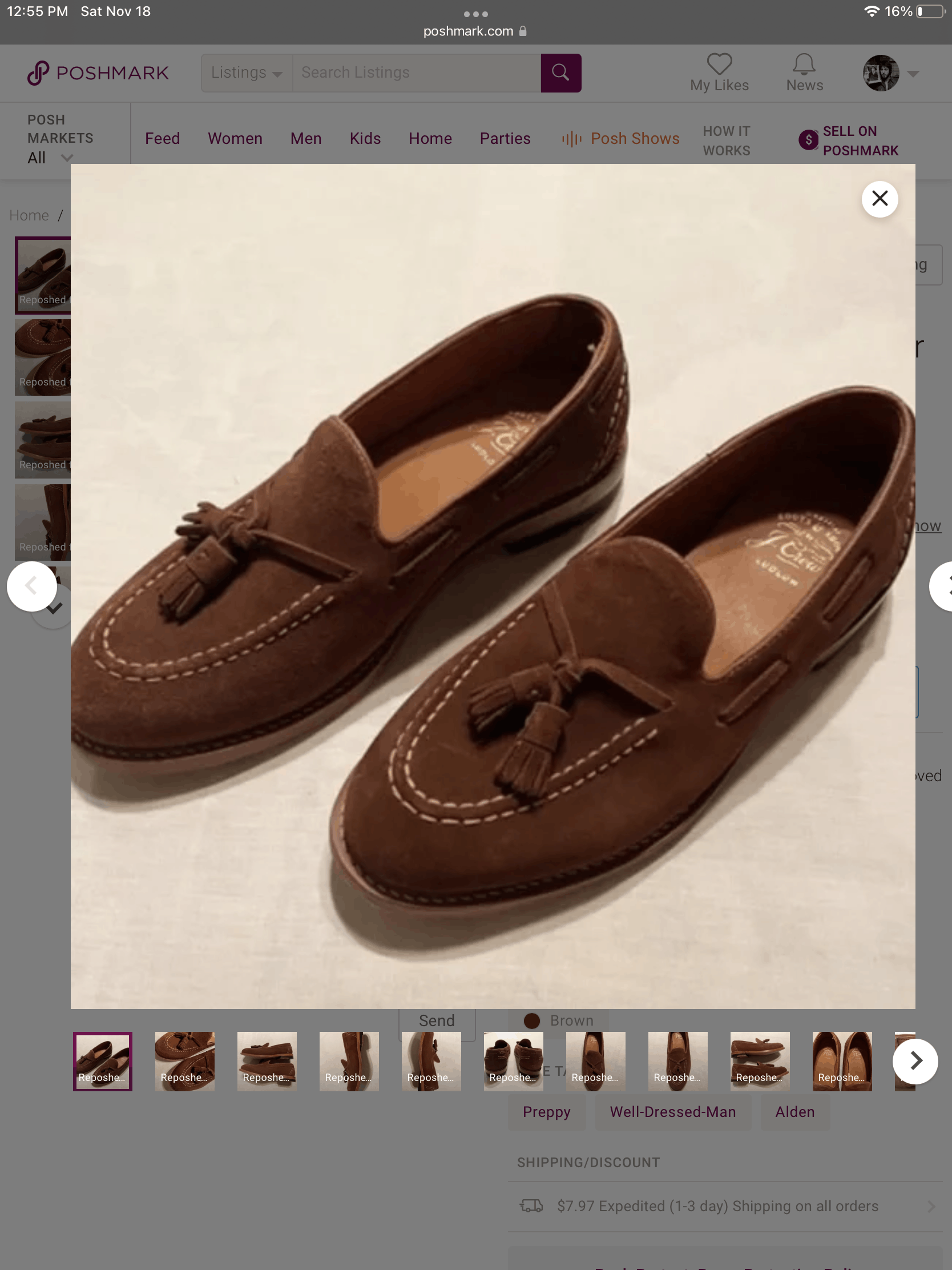Open the Women category menu
The height and width of the screenshot is (1270, 952).
pos(235,138)
